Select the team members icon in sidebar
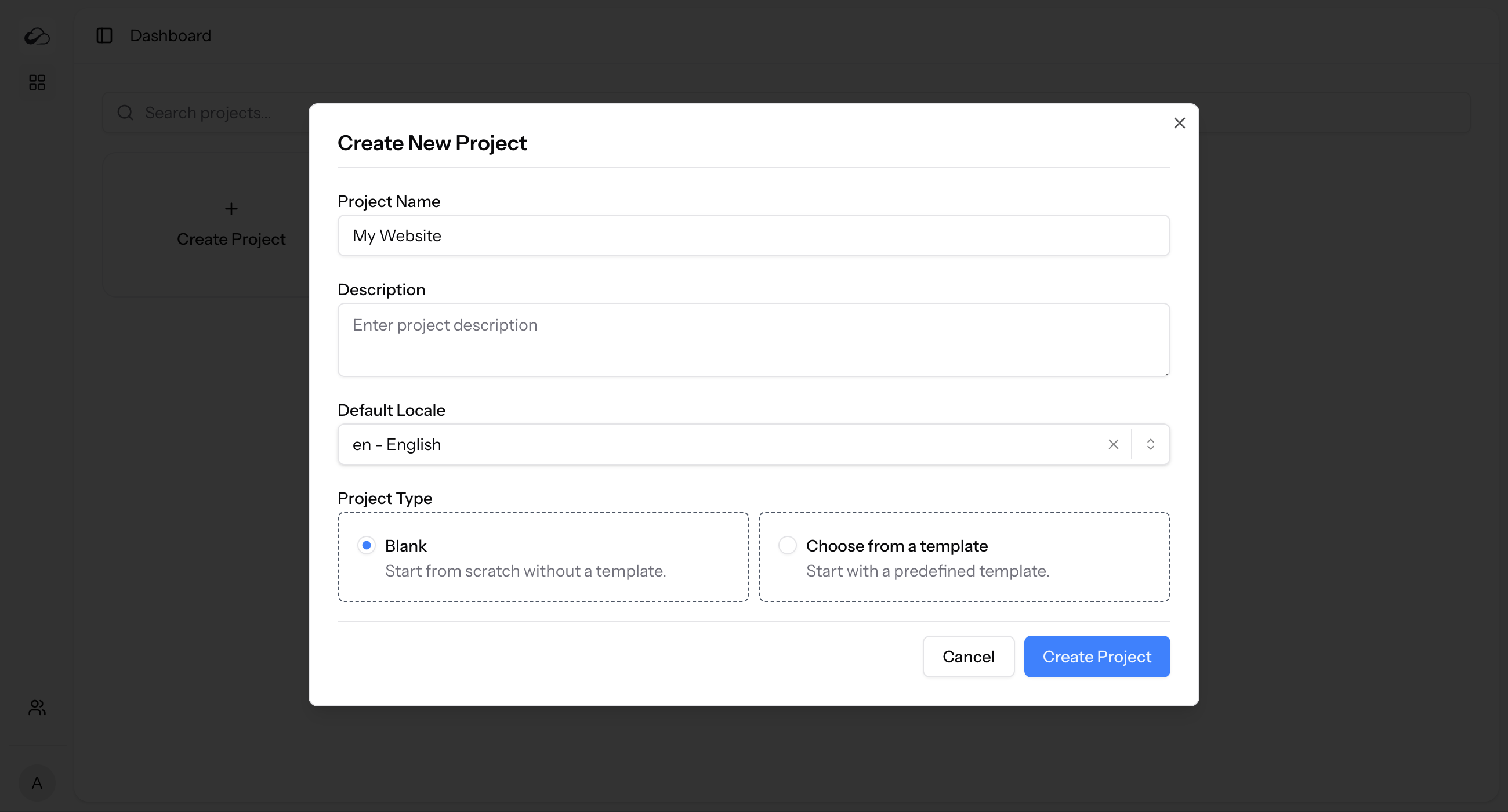The width and height of the screenshot is (1508, 812). coord(37,708)
